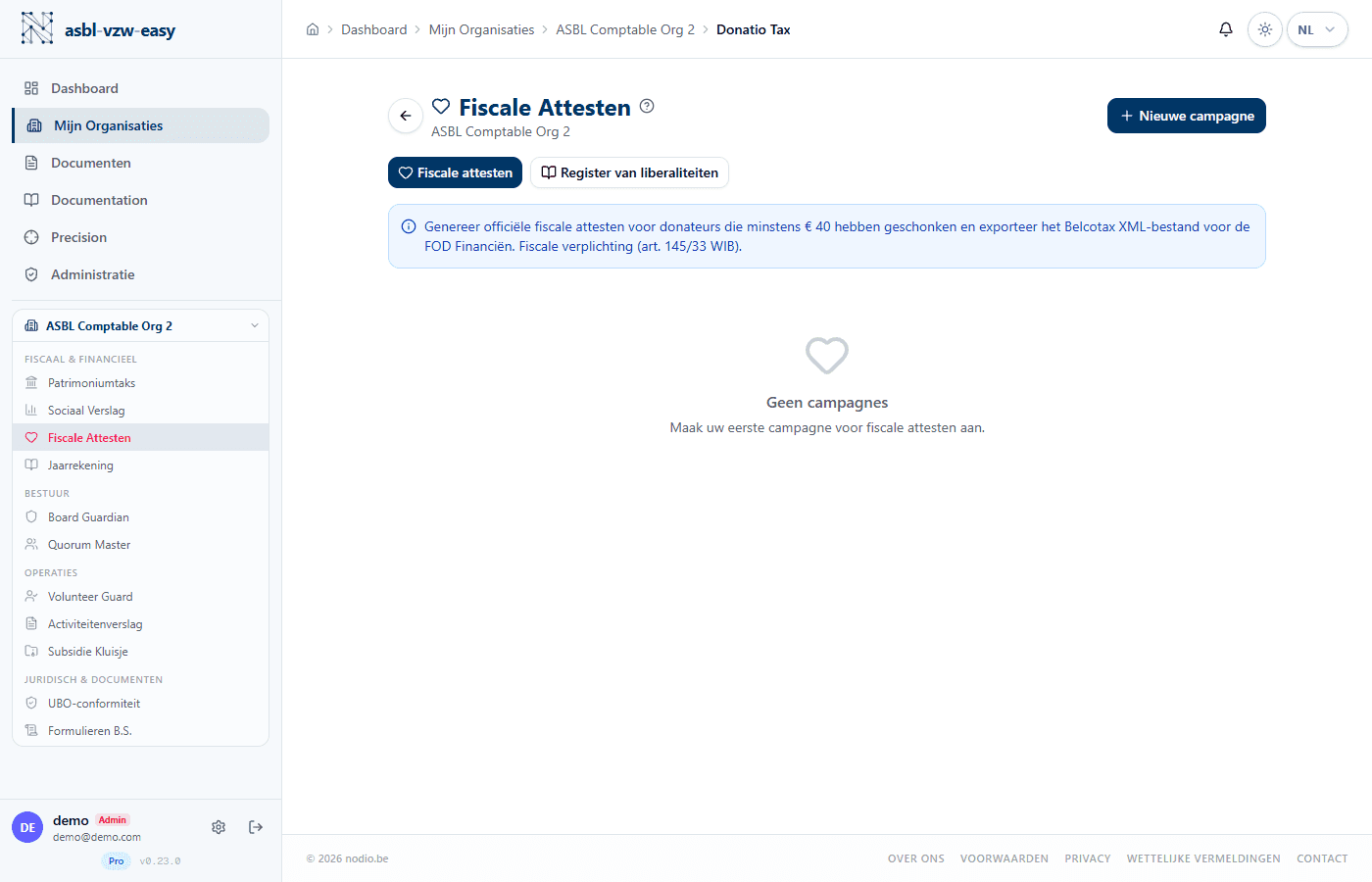Open Activiteitenverslag module
Image resolution: width=1372 pixels, height=882 pixels.
click(140, 624)
